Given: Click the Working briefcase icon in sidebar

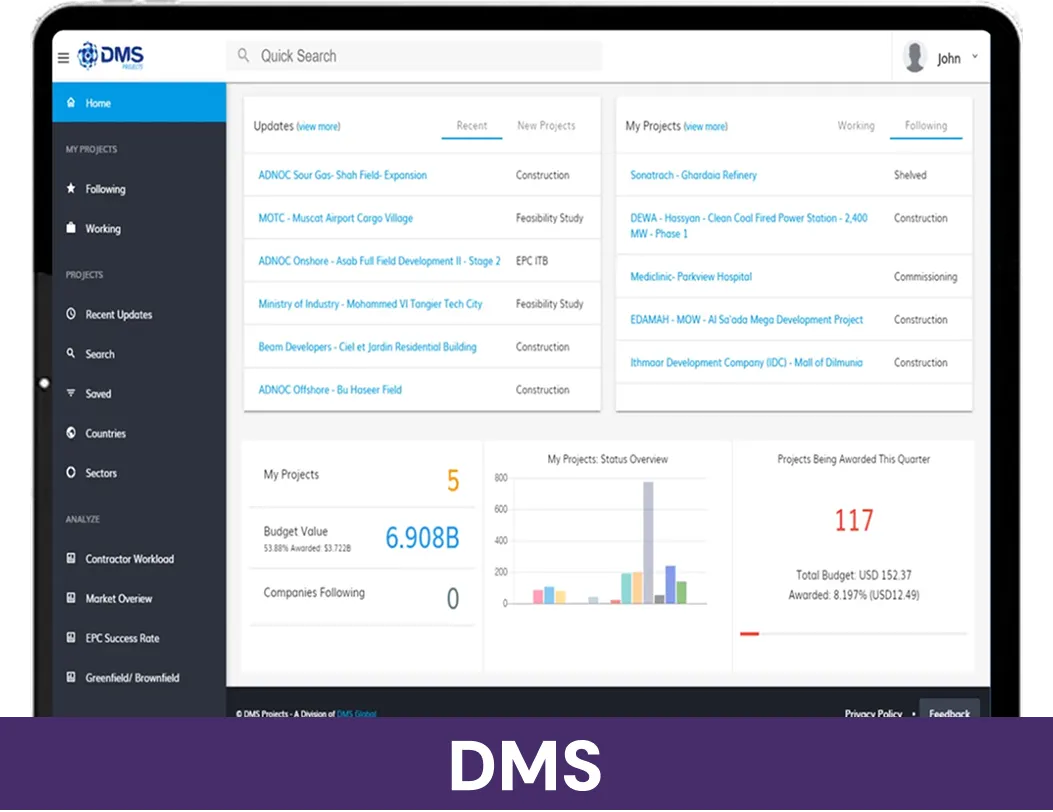Looking at the screenshot, I should (x=70, y=228).
